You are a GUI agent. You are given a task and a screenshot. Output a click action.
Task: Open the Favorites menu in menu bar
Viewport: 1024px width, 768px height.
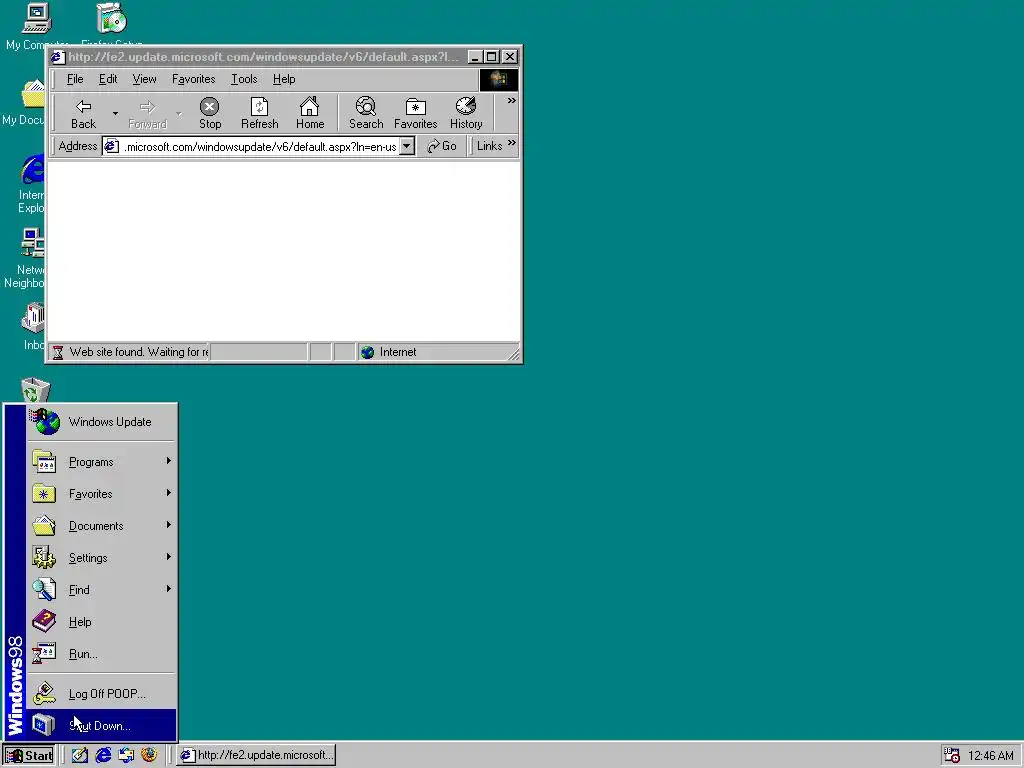coord(193,79)
